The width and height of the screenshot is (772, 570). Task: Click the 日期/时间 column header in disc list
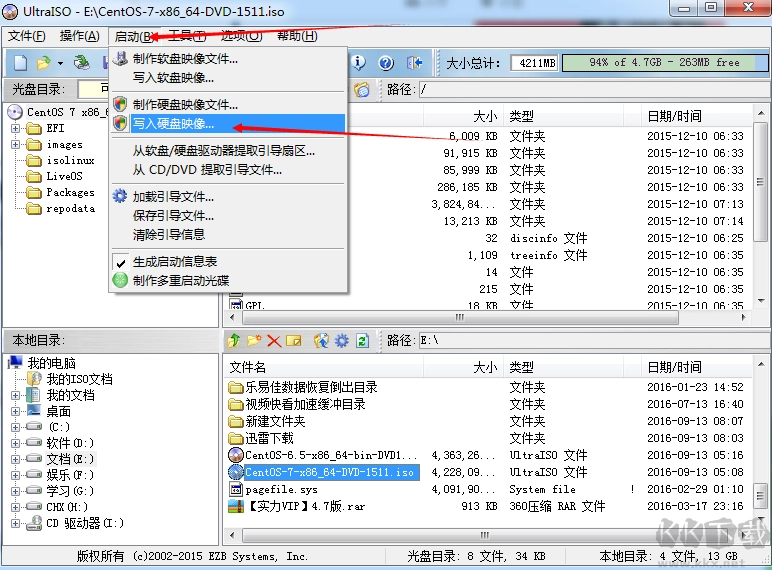(x=674, y=116)
